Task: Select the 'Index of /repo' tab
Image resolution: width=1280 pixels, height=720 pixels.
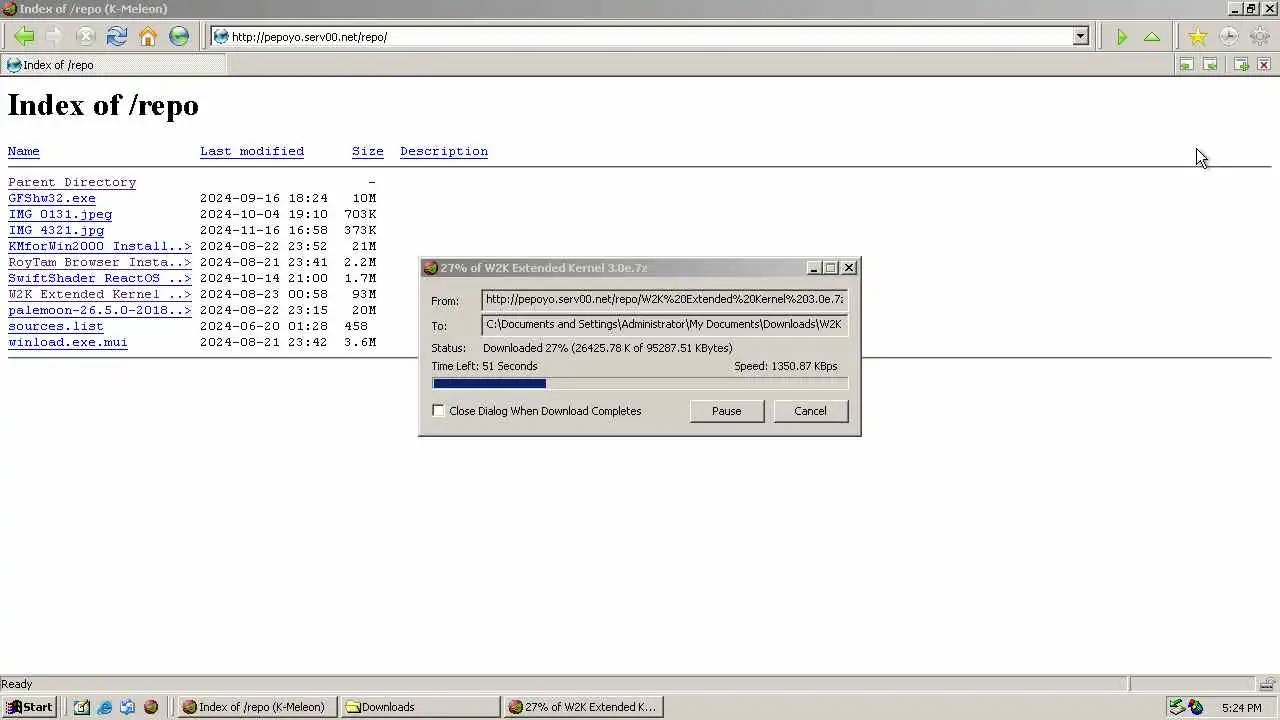Action: [x=114, y=65]
